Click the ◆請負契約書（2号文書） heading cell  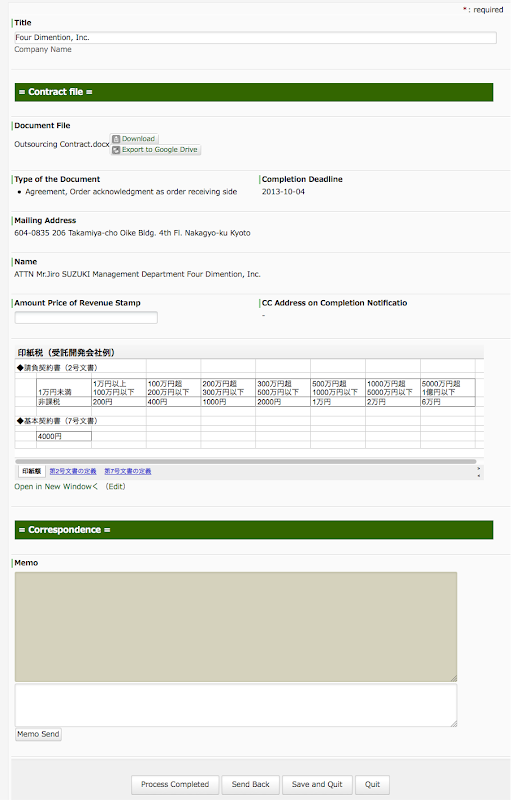pyautogui.click(x=57, y=368)
